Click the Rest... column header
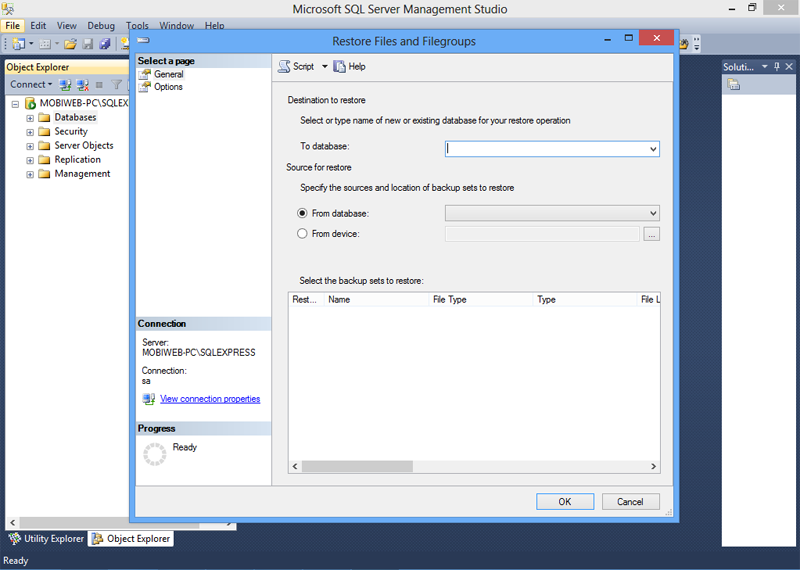Screen dimensions: 800x570 click(x=306, y=300)
